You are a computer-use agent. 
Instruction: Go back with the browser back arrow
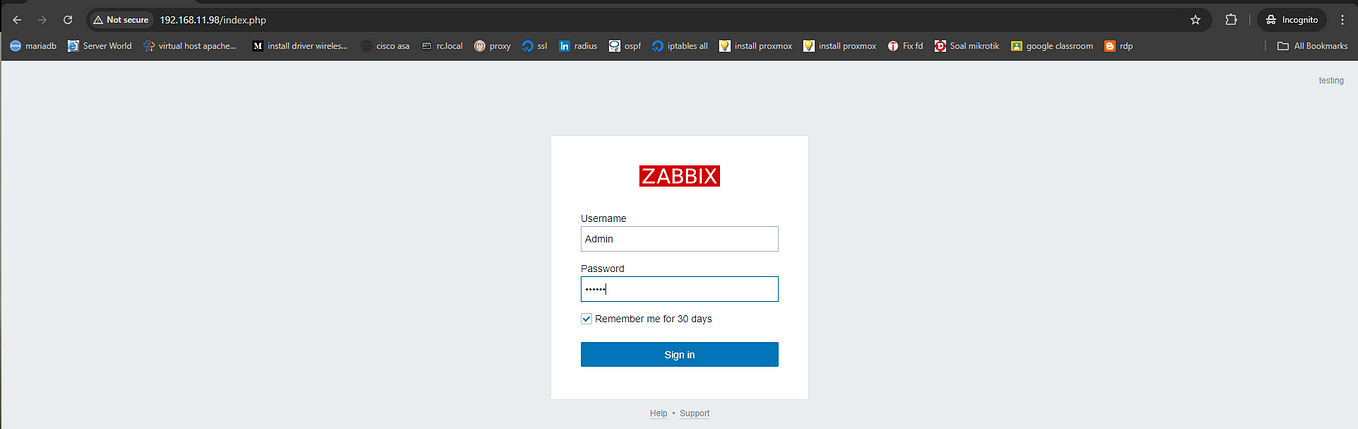point(17,19)
